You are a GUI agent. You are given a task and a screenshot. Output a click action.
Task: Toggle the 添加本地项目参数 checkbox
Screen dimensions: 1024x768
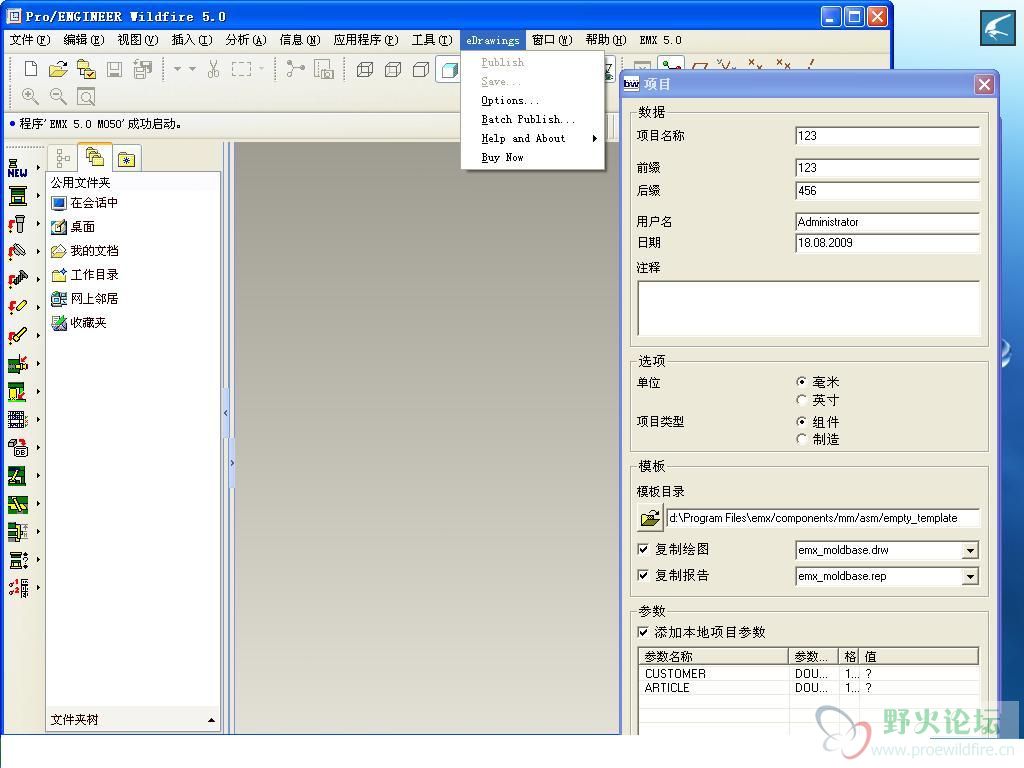click(643, 632)
